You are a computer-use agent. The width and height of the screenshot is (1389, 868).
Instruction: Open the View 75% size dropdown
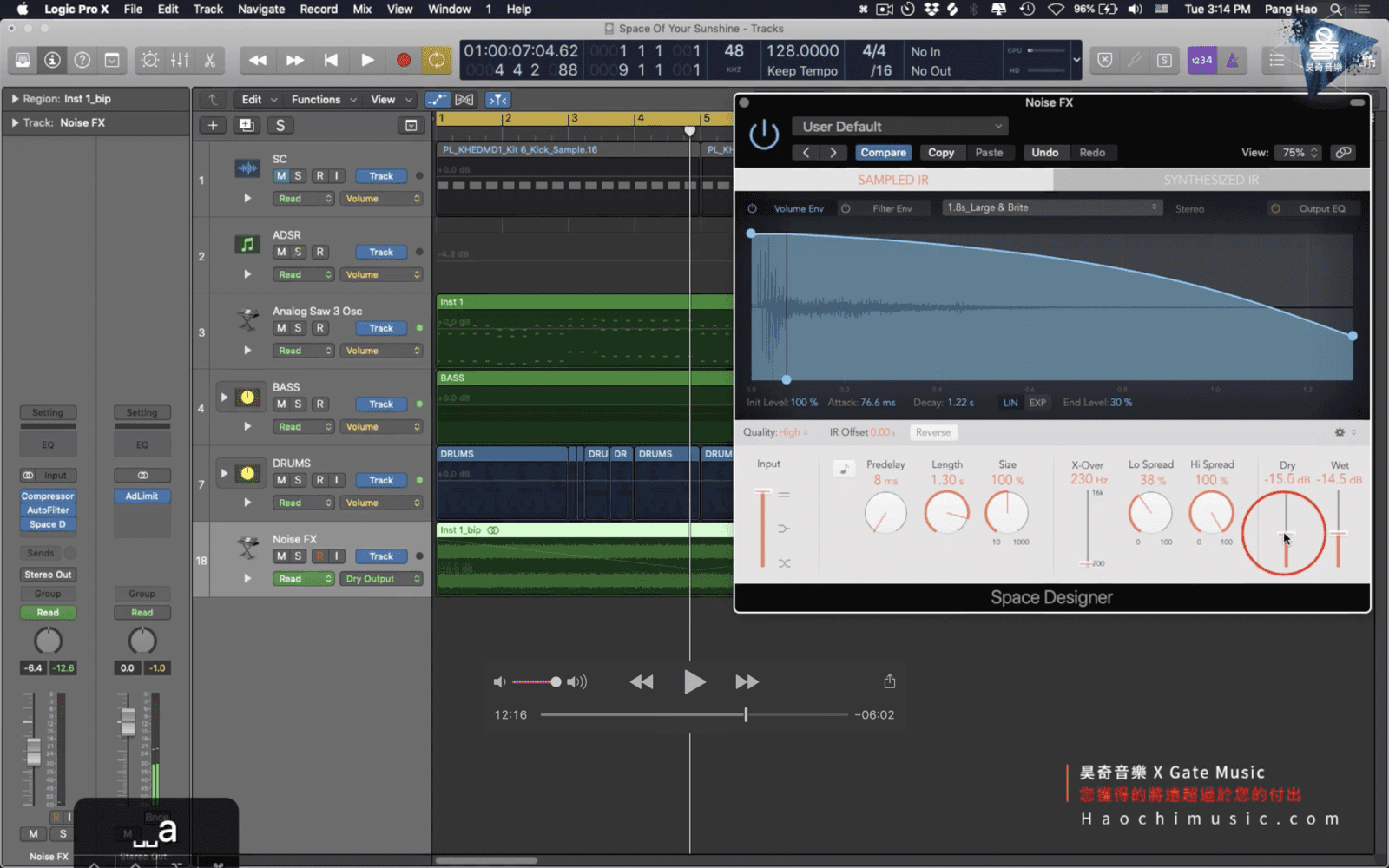click(1298, 152)
